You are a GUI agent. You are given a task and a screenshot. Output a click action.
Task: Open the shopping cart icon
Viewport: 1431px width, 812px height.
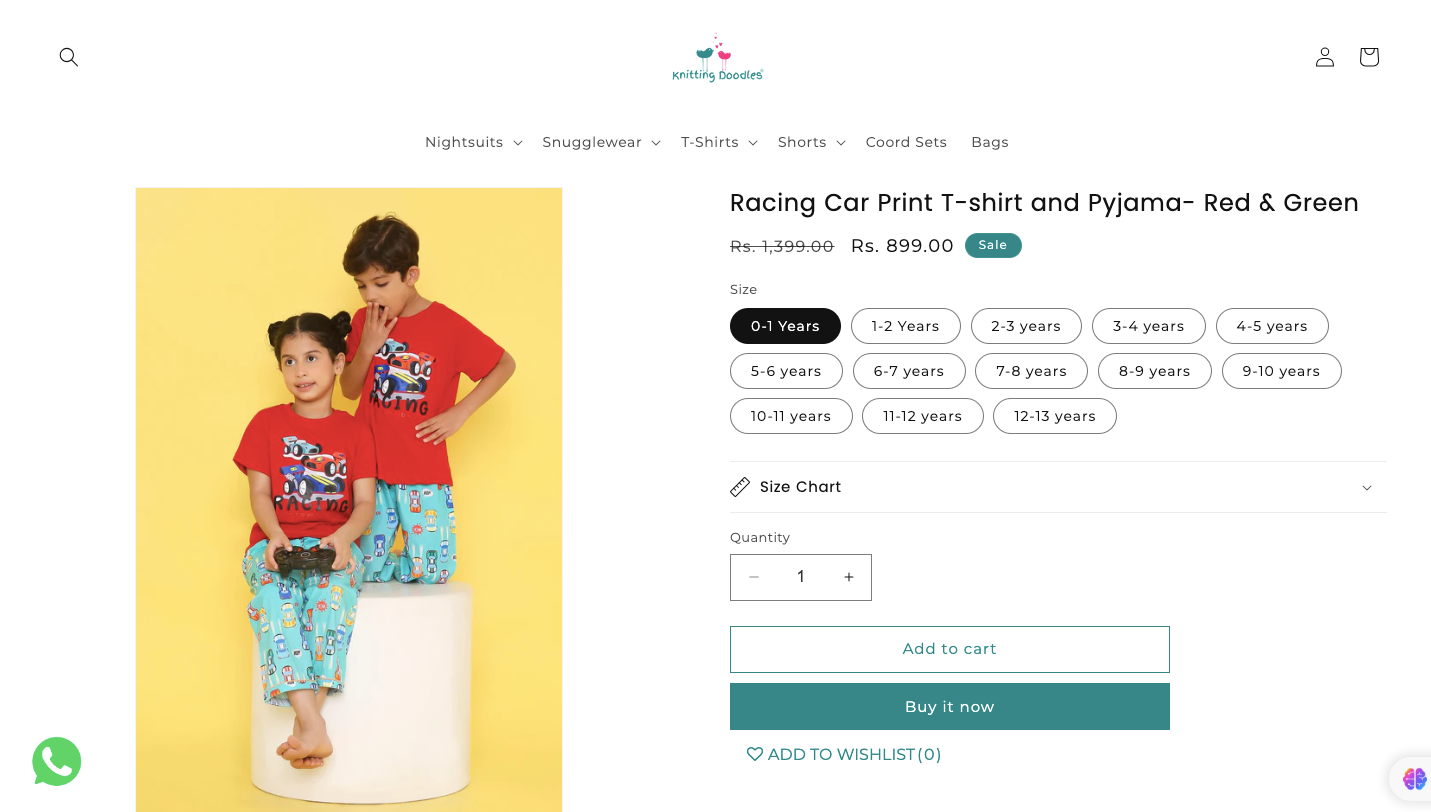click(x=1369, y=57)
